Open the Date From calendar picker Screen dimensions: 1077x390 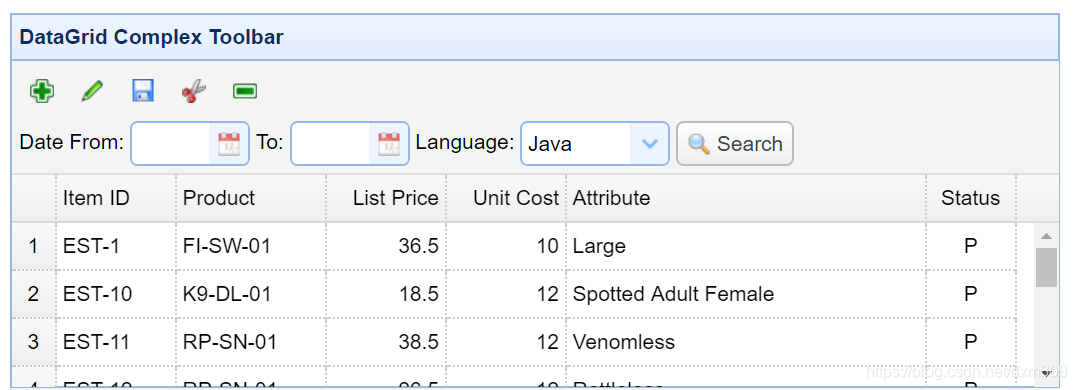(x=229, y=144)
